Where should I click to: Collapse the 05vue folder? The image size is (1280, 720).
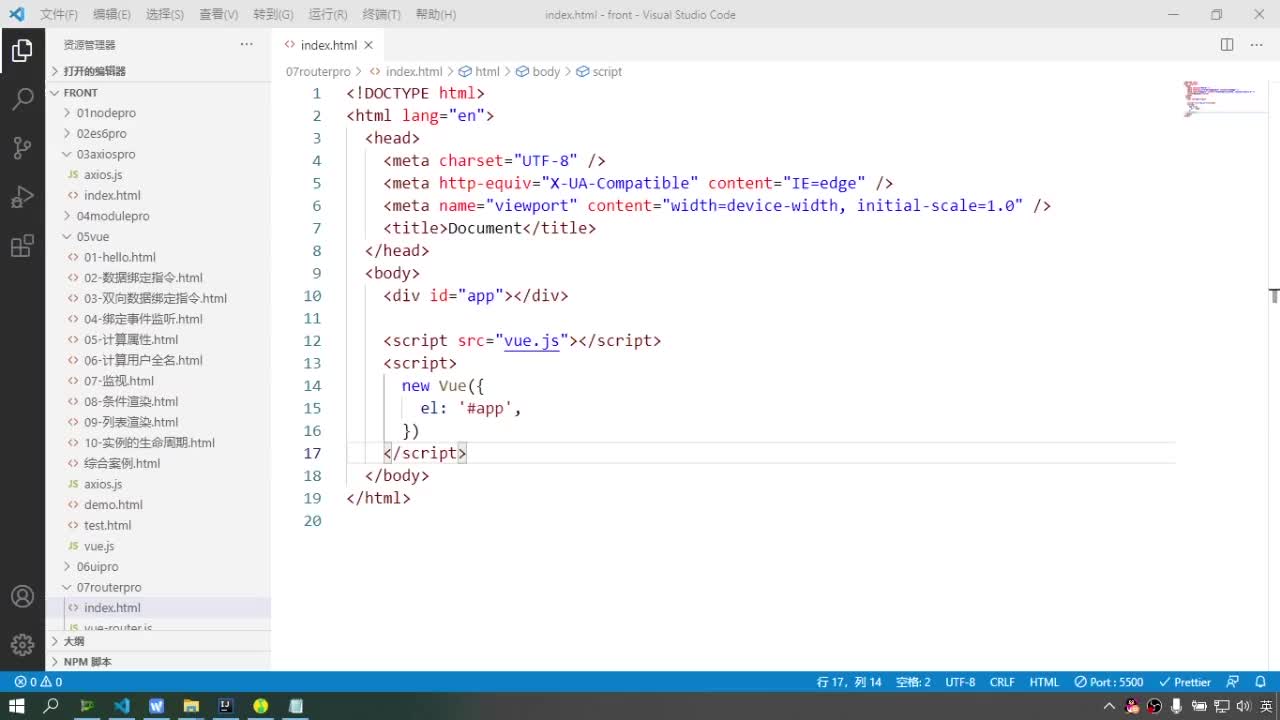click(x=160, y=237)
